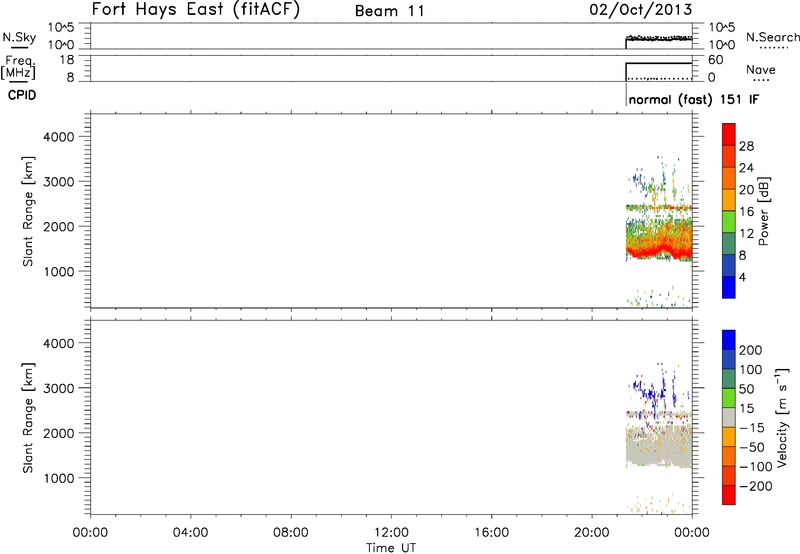
Task: Click the "60" tick on the Nave axis
Action: click(715, 60)
